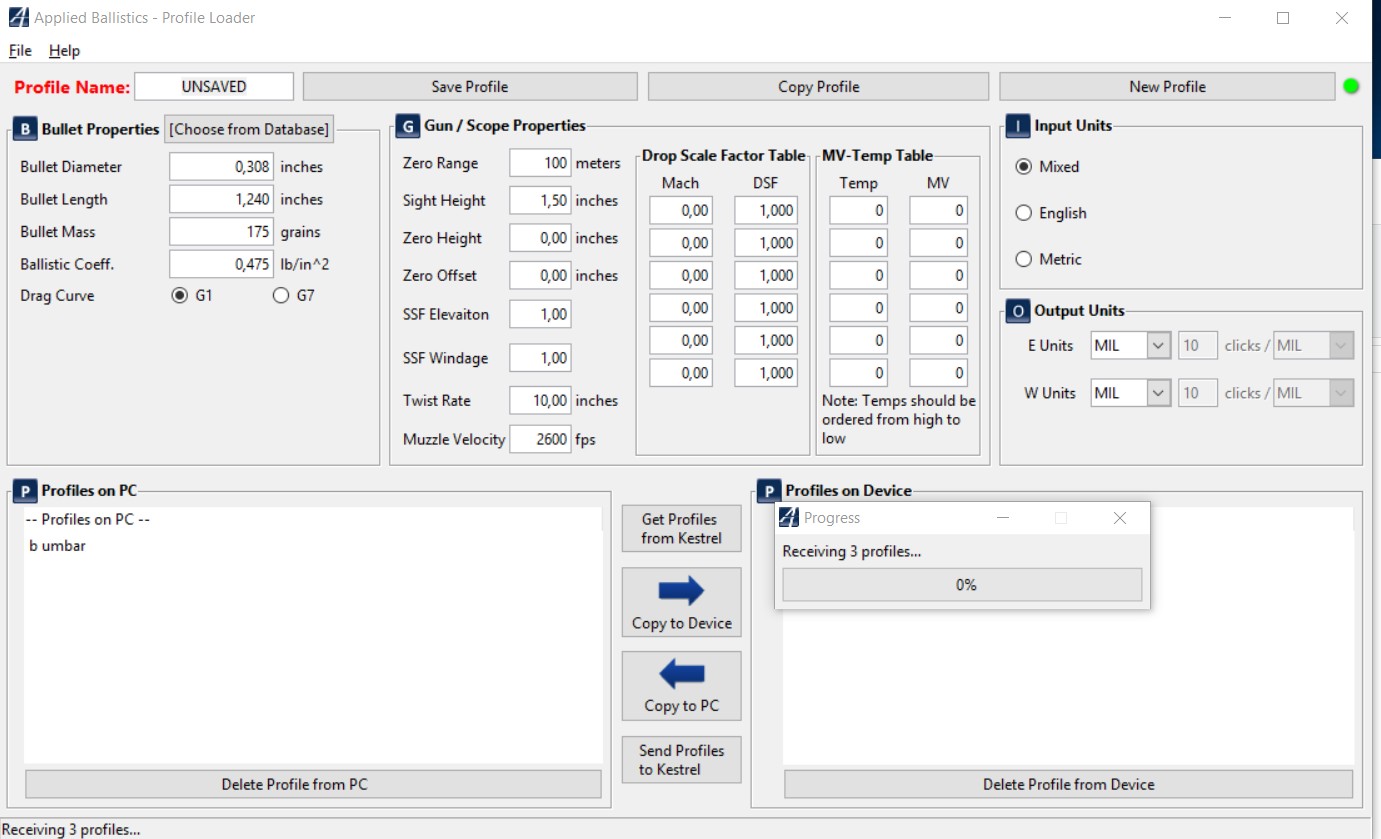Click the Profiles on Device P icon
1381x839 pixels.
tap(768, 491)
